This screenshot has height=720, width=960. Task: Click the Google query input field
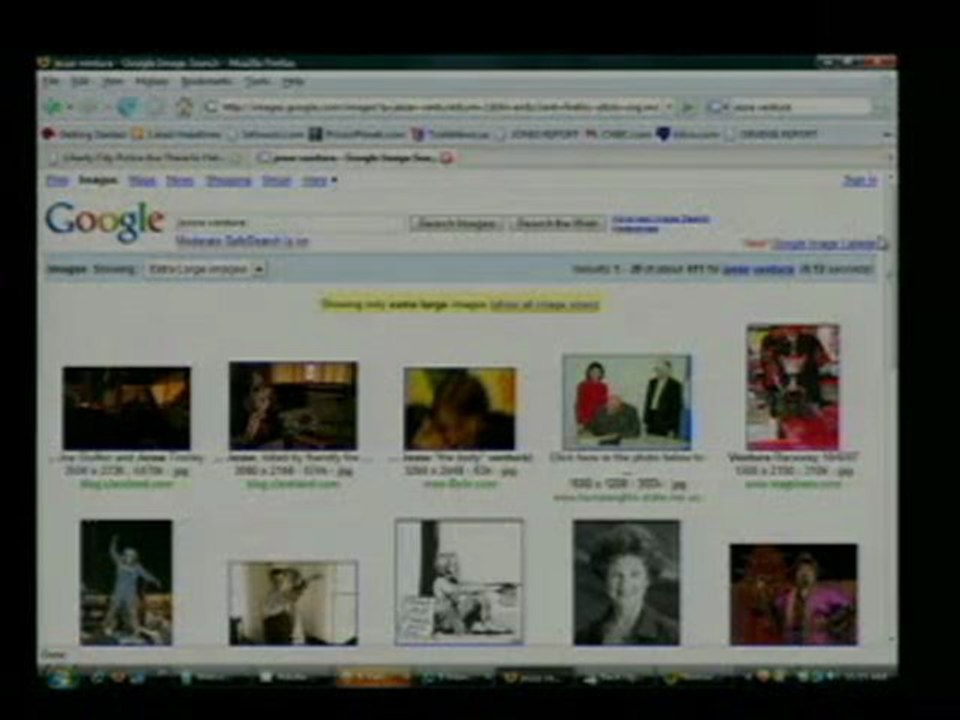point(289,223)
